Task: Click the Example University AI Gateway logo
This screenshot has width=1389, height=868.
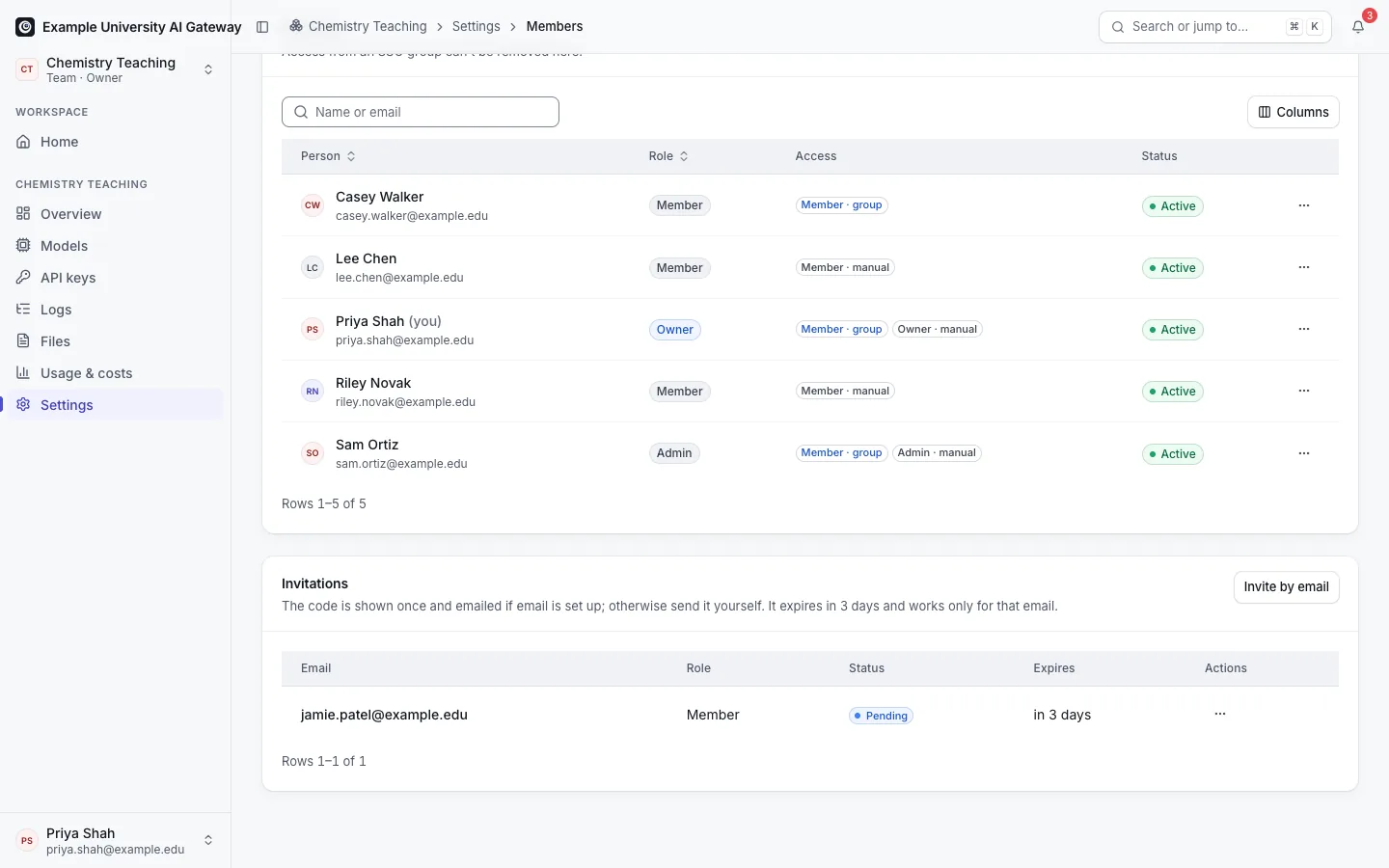Action: (x=25, y=27)
